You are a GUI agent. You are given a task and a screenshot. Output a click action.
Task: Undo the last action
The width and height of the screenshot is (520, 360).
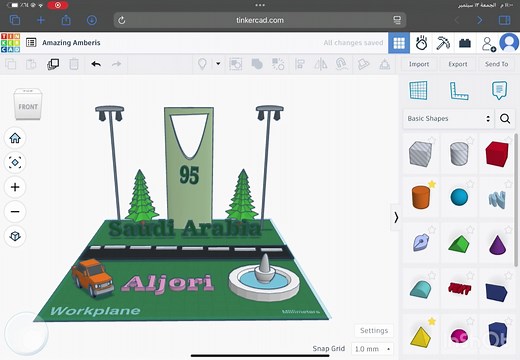click(x=96, y=64)
